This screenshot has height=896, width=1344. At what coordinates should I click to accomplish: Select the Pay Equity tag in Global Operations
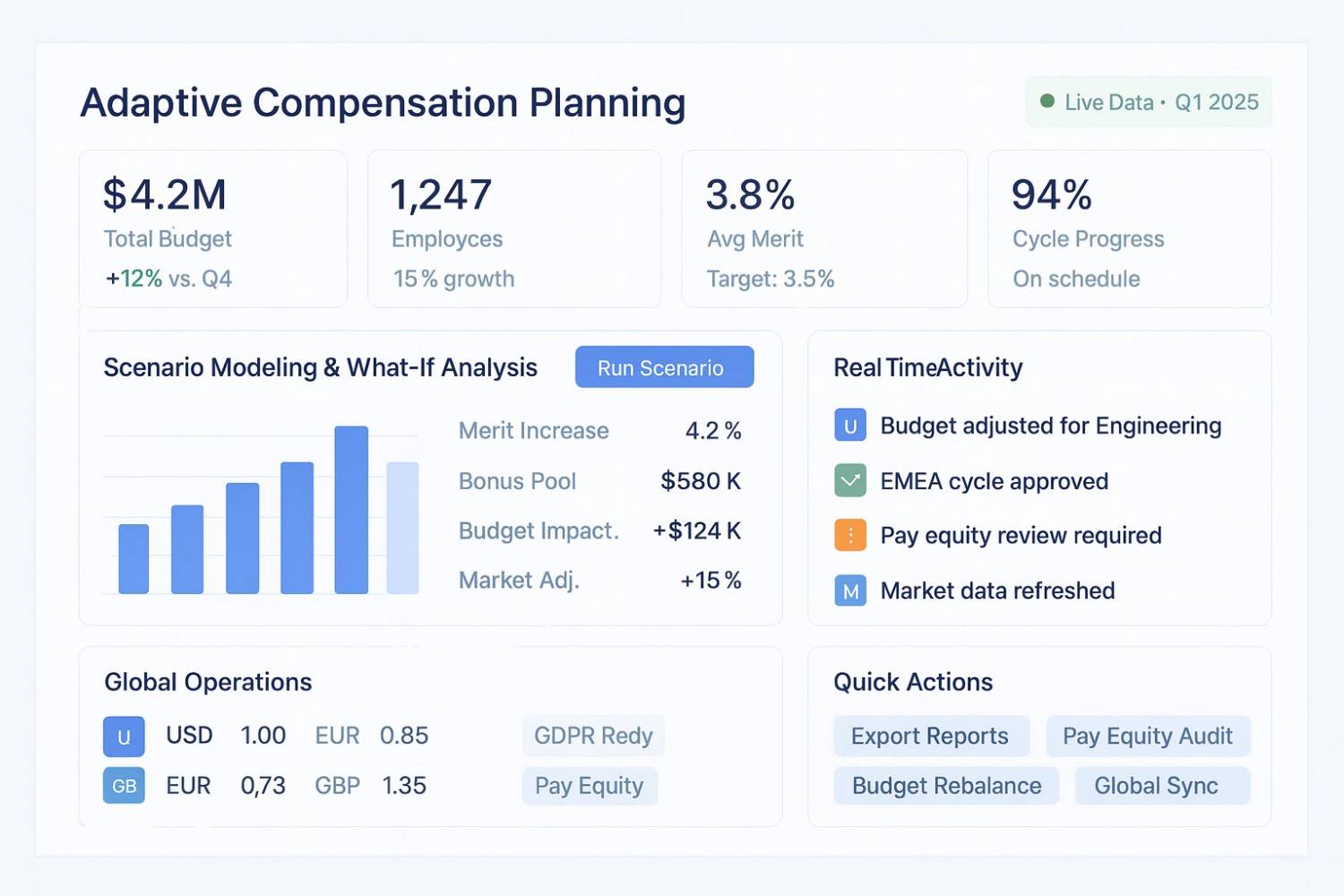click(x=590, y=786)
